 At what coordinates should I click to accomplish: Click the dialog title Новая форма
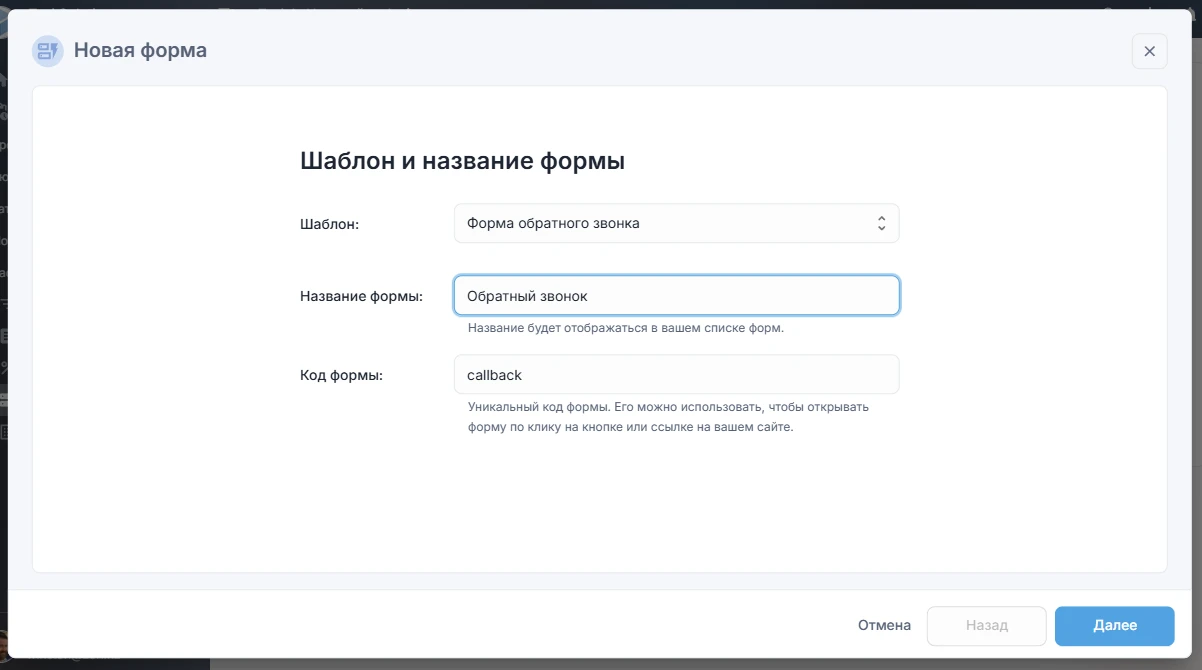coord(141,50)
